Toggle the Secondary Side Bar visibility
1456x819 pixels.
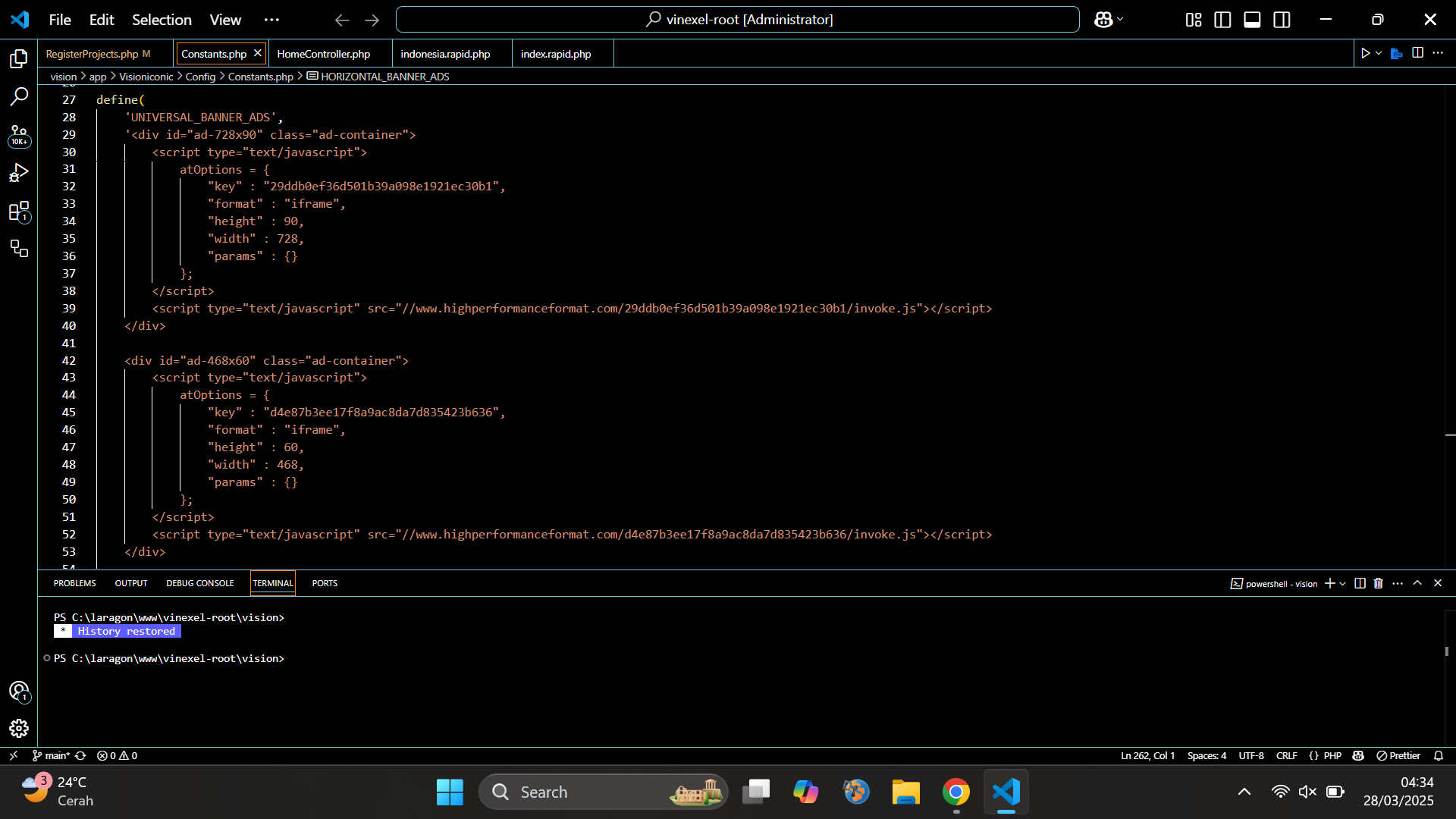pos(1282,20)
